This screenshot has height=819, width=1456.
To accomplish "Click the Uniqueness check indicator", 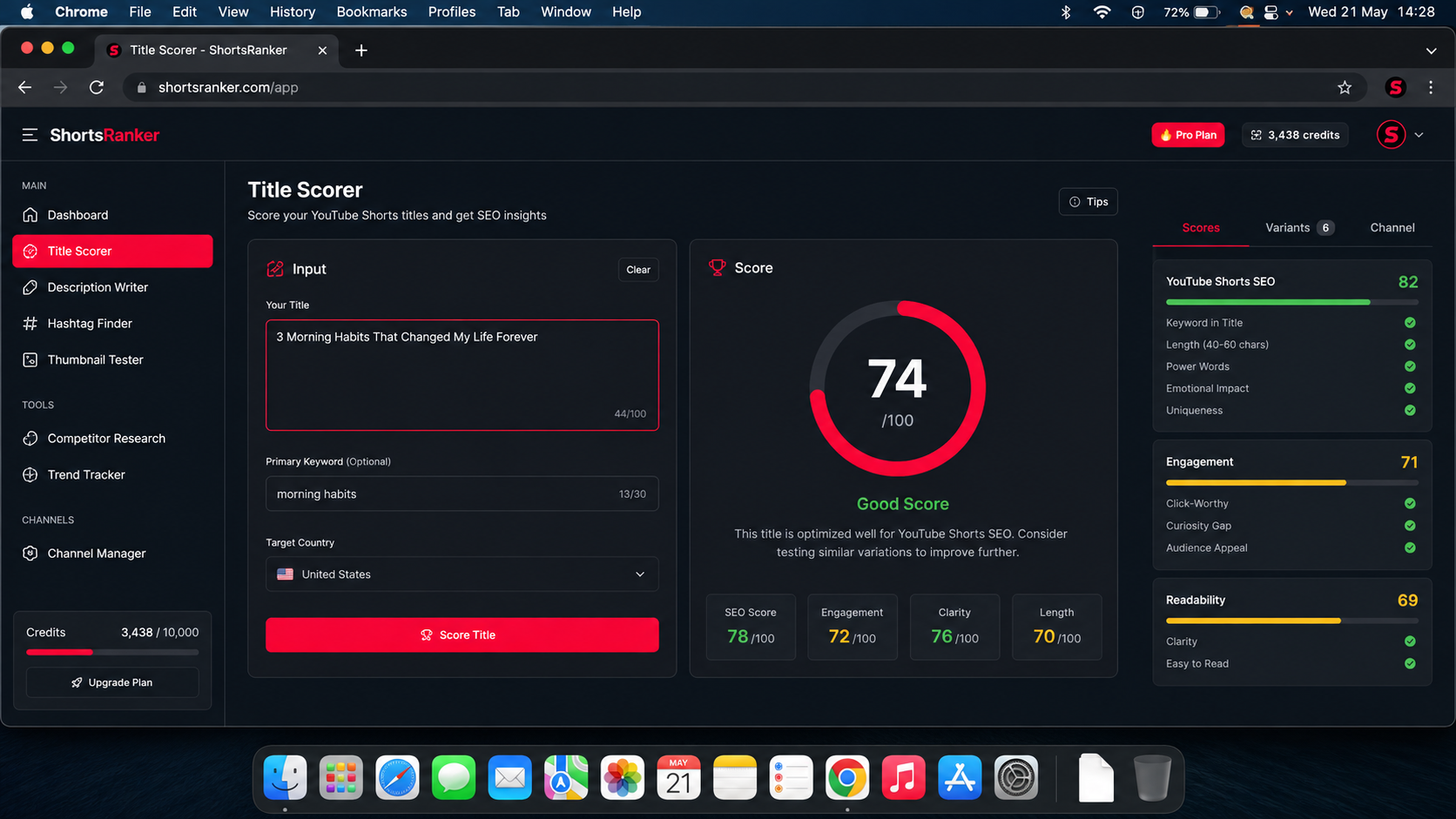I will 1410,410.
